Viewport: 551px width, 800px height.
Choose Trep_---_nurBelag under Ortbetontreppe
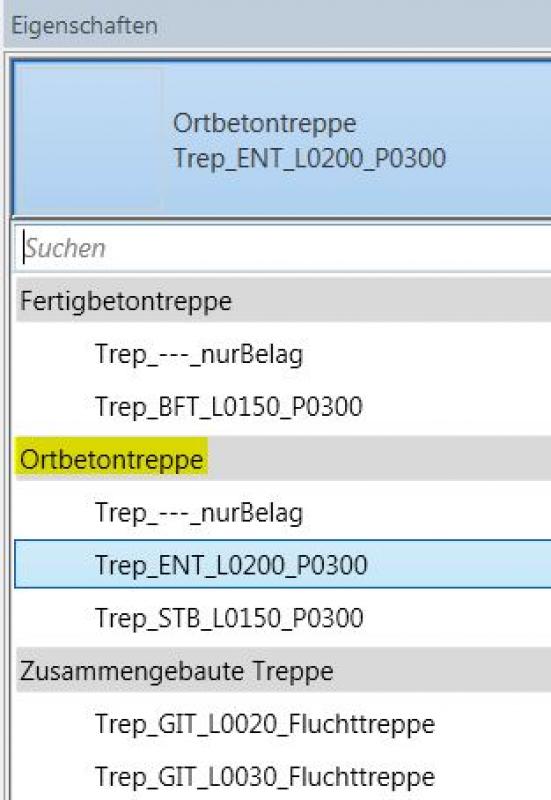point(199,512)
